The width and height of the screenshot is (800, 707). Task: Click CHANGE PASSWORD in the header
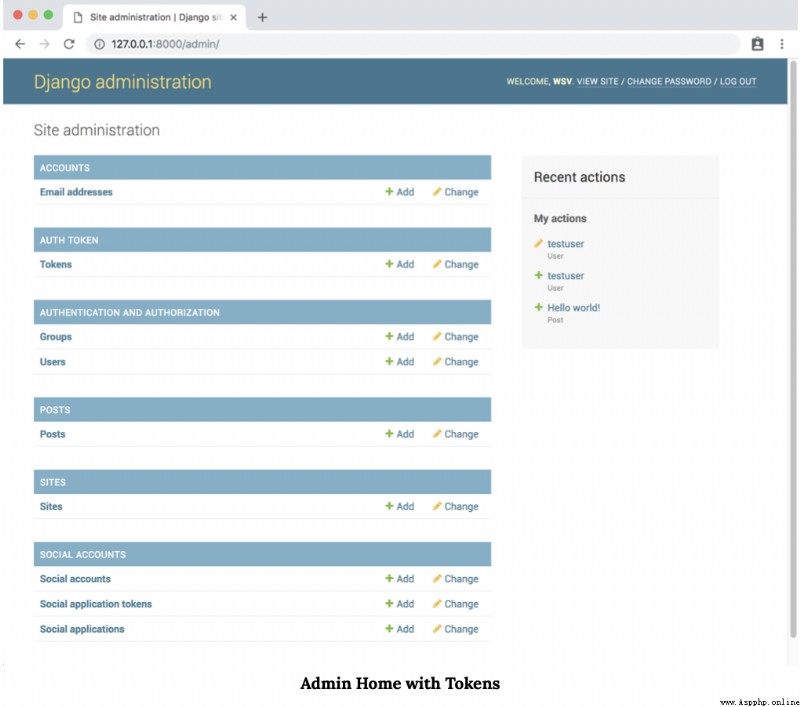tap(669, 82)
